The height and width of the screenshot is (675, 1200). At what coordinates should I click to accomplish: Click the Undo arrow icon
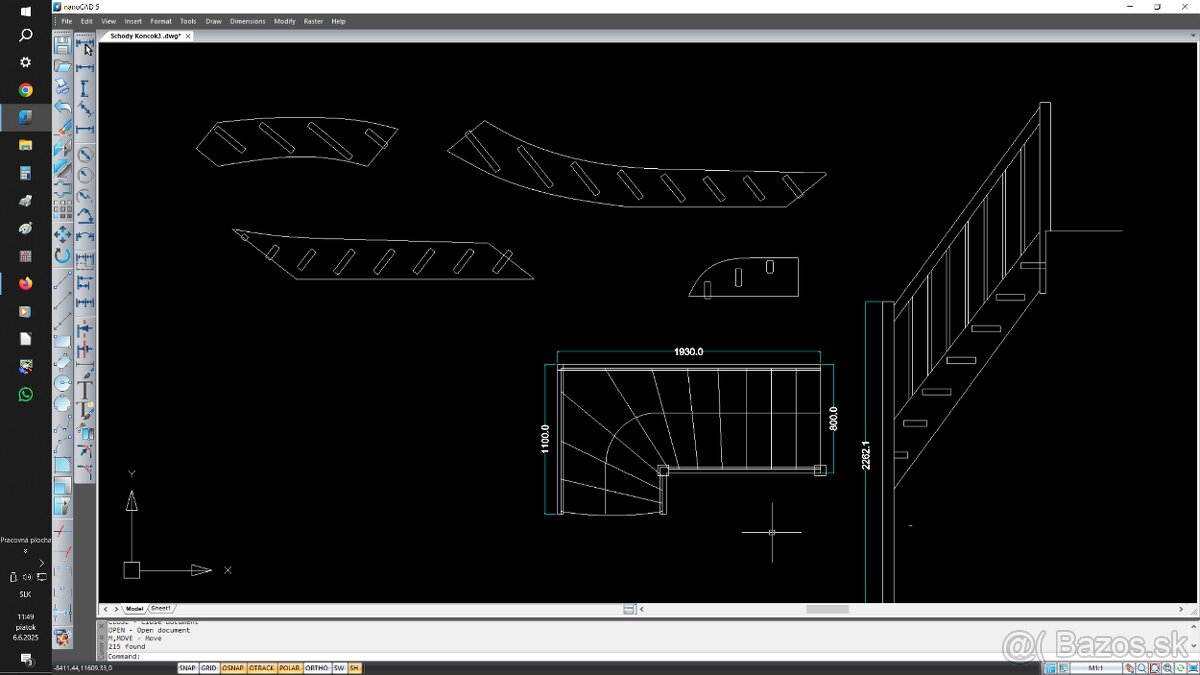[x=62, y=105]
